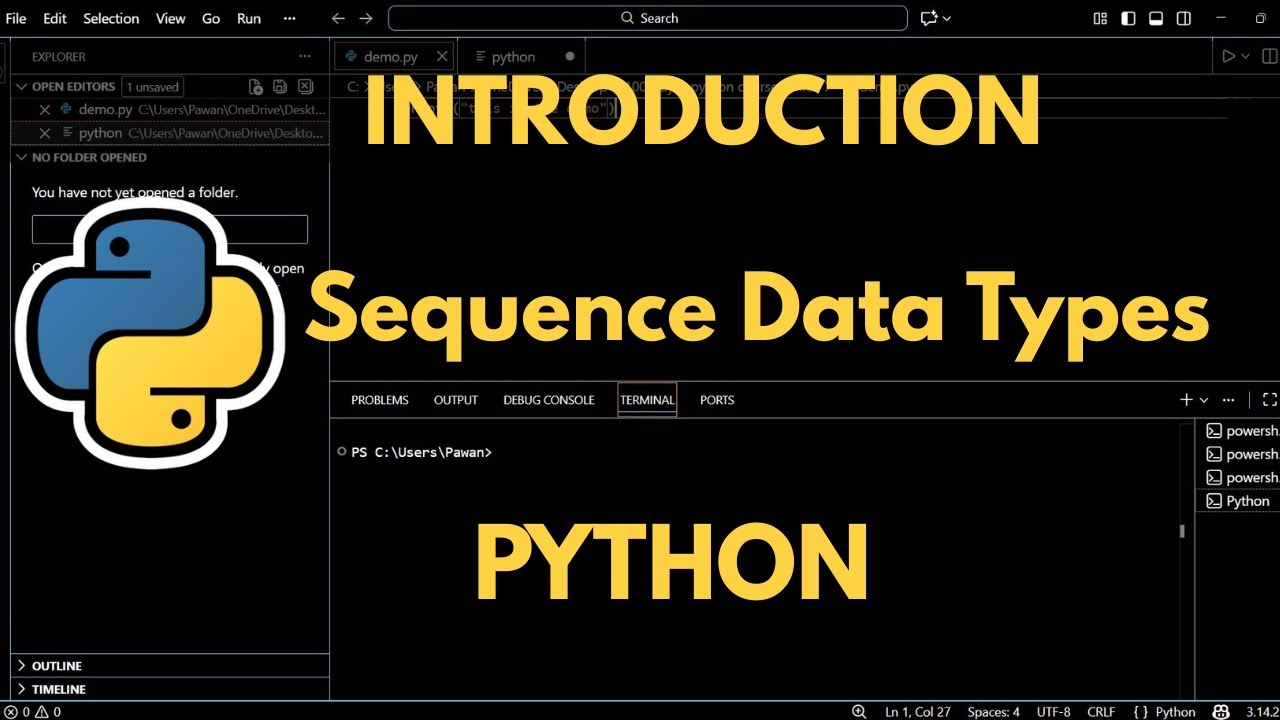Maximize the panel size

click(x=1270, y=400)
